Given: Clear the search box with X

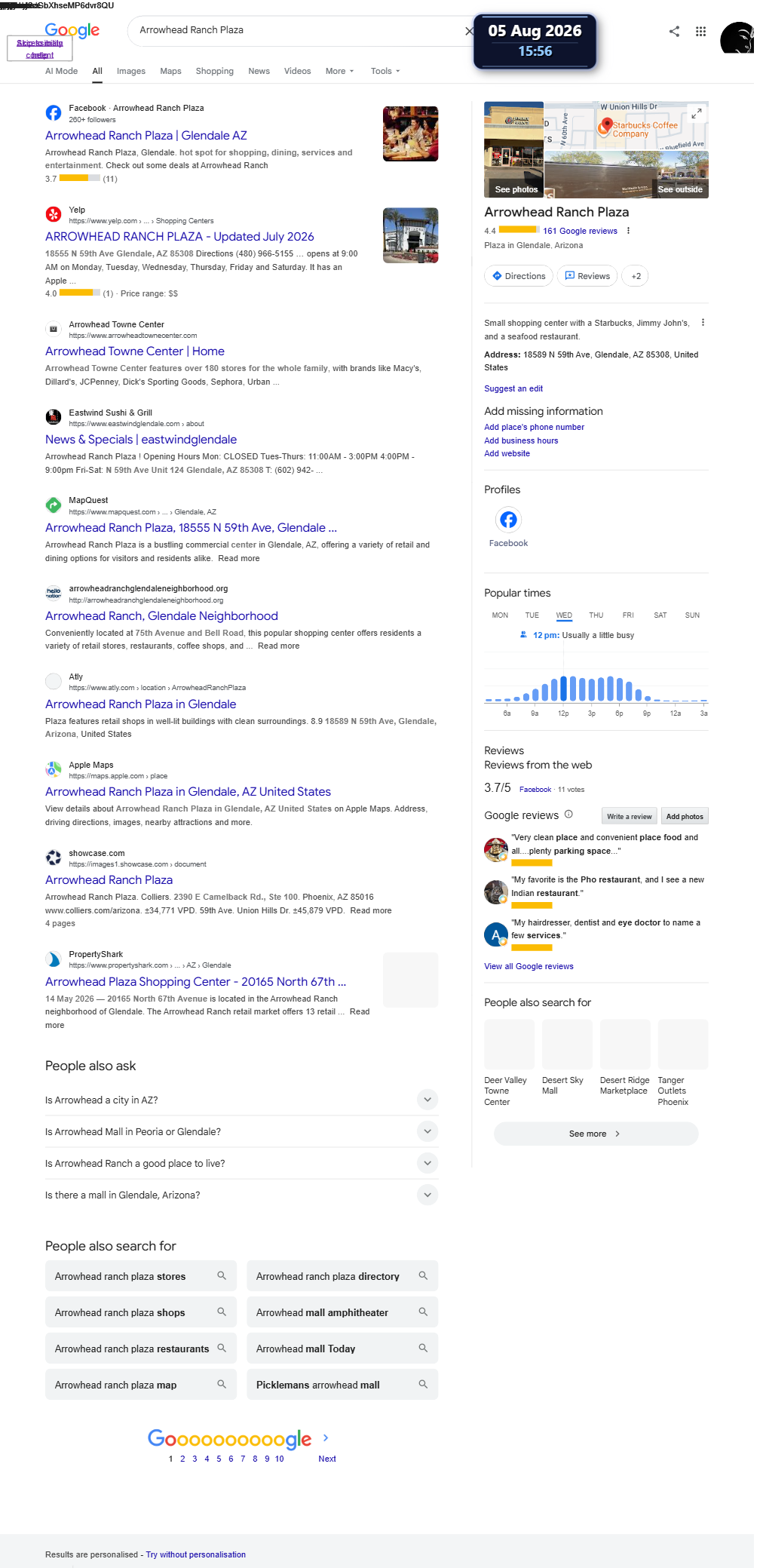Looking at the screenshot, I should pyautogui.click(x=469, y=31).
